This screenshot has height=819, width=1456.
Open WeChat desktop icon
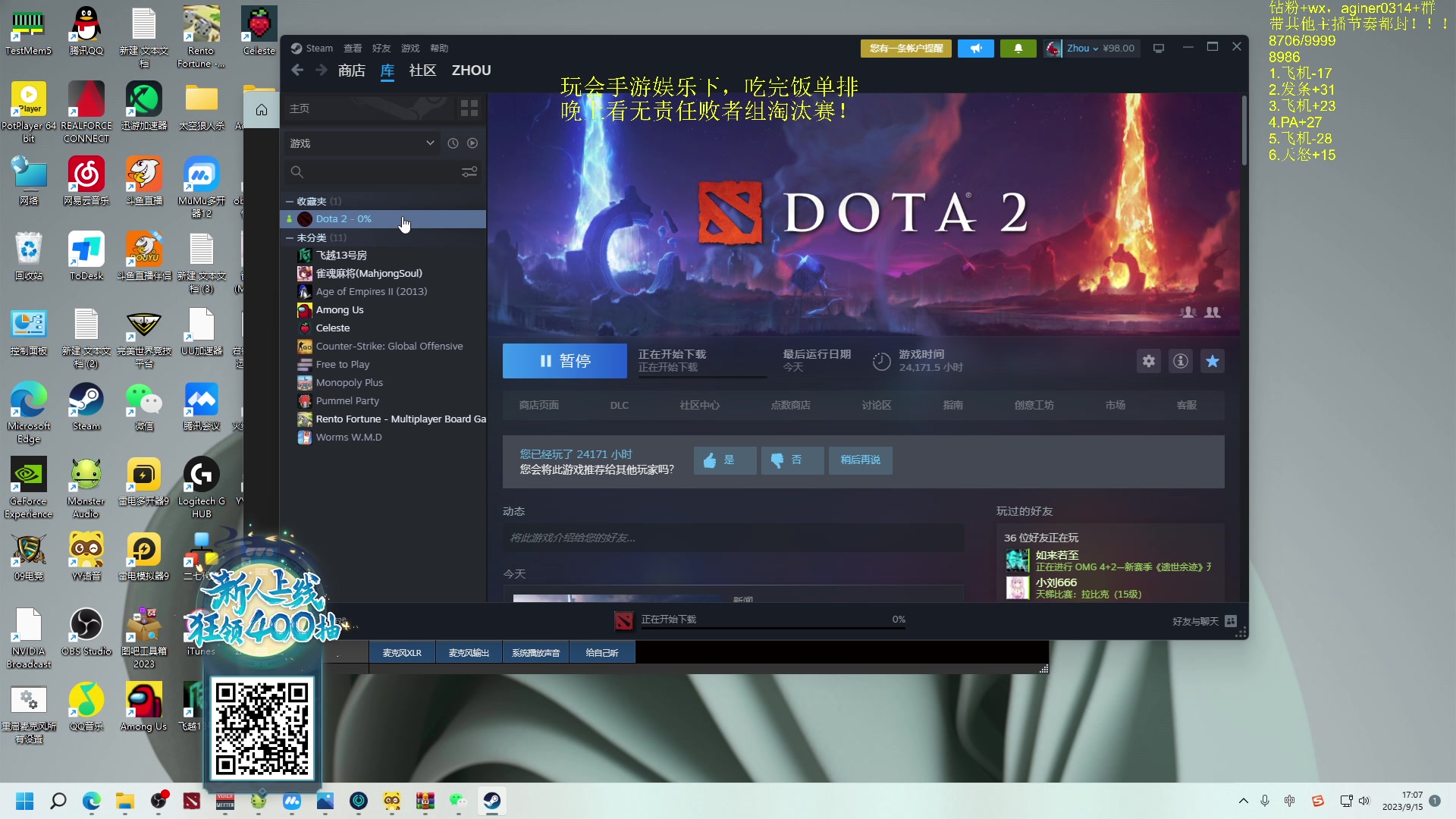[x=144, y=406]
